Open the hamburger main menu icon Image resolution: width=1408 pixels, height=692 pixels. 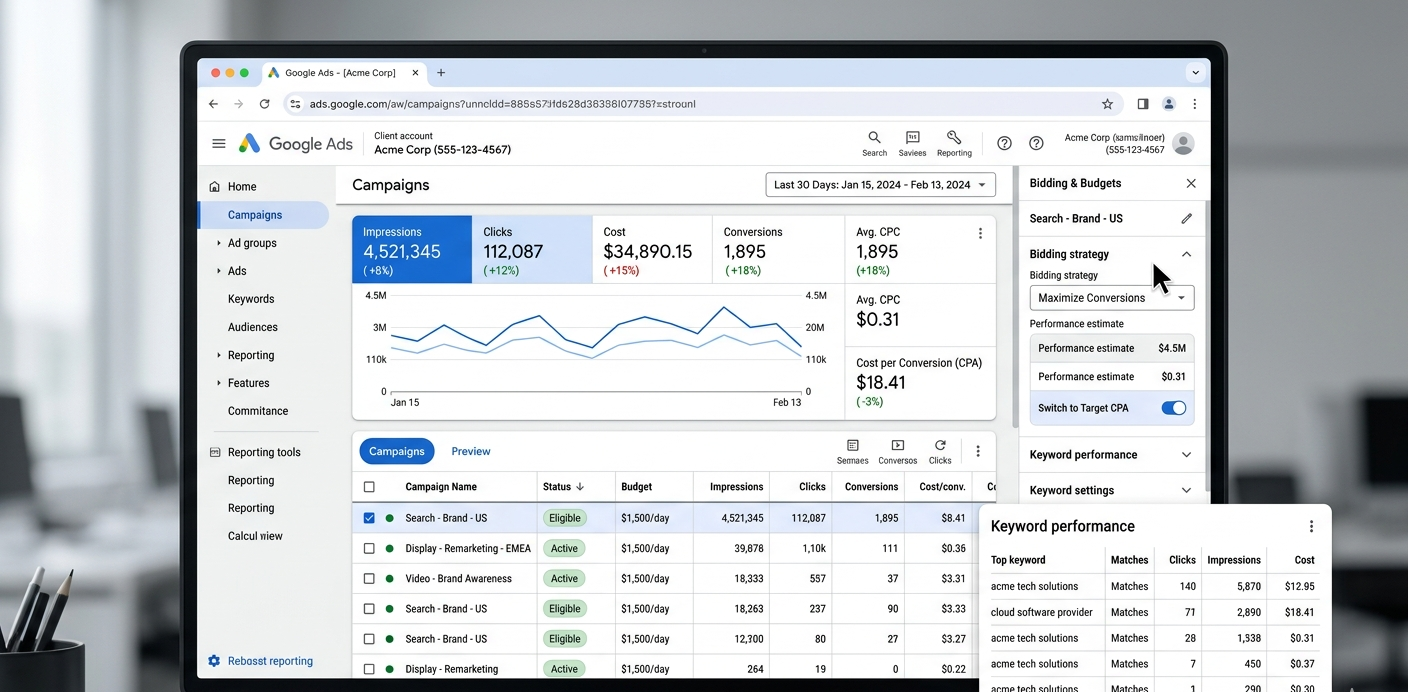tap(219, 143)
